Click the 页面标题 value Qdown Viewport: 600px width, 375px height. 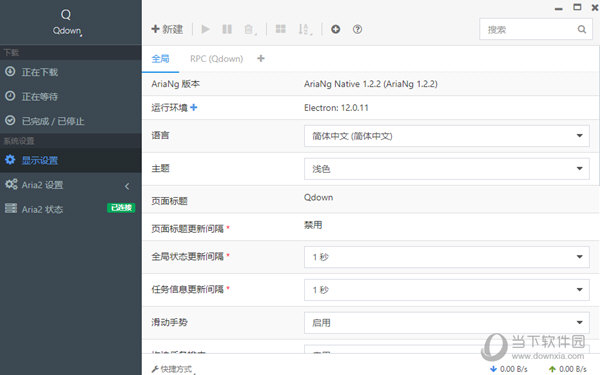[318, 198]
